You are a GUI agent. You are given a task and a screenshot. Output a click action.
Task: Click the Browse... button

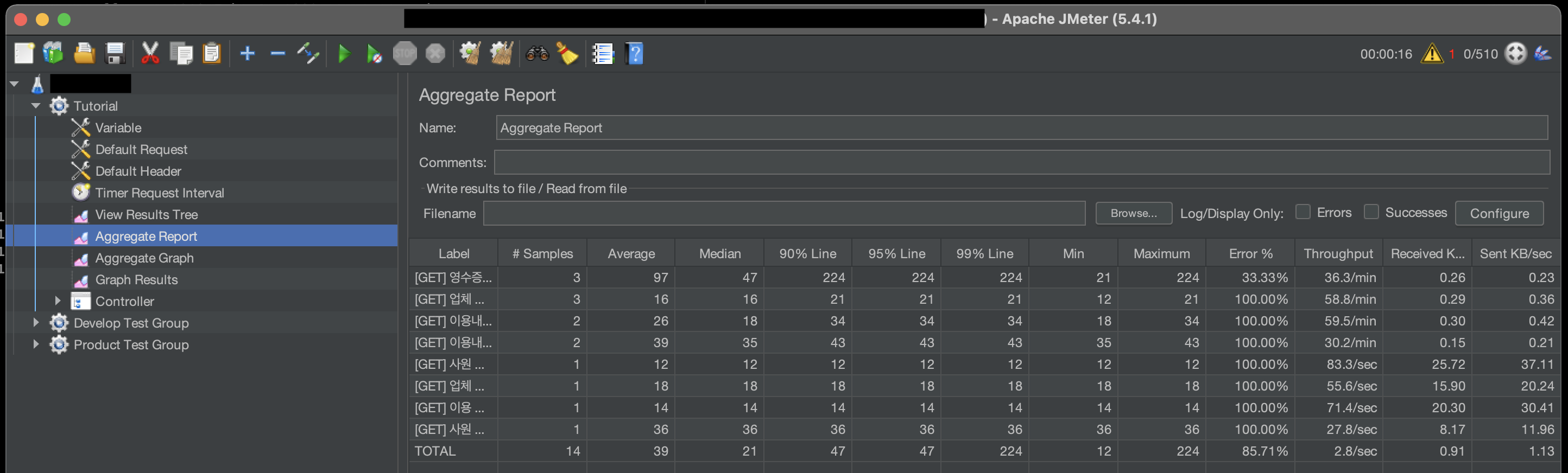tap(1134, 213)
